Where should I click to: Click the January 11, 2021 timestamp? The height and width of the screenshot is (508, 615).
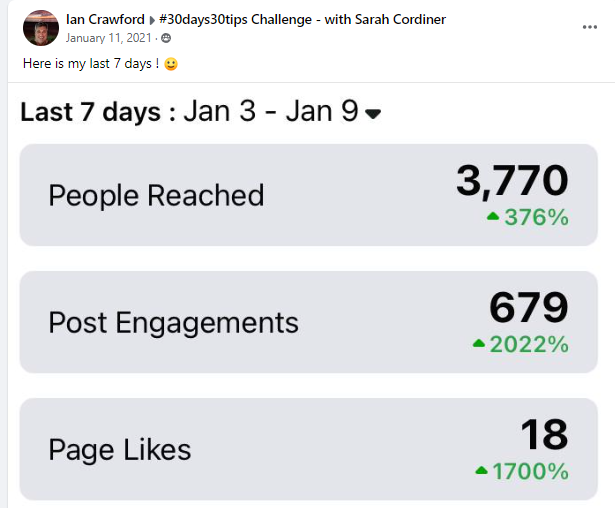click(x=110, y=38)
